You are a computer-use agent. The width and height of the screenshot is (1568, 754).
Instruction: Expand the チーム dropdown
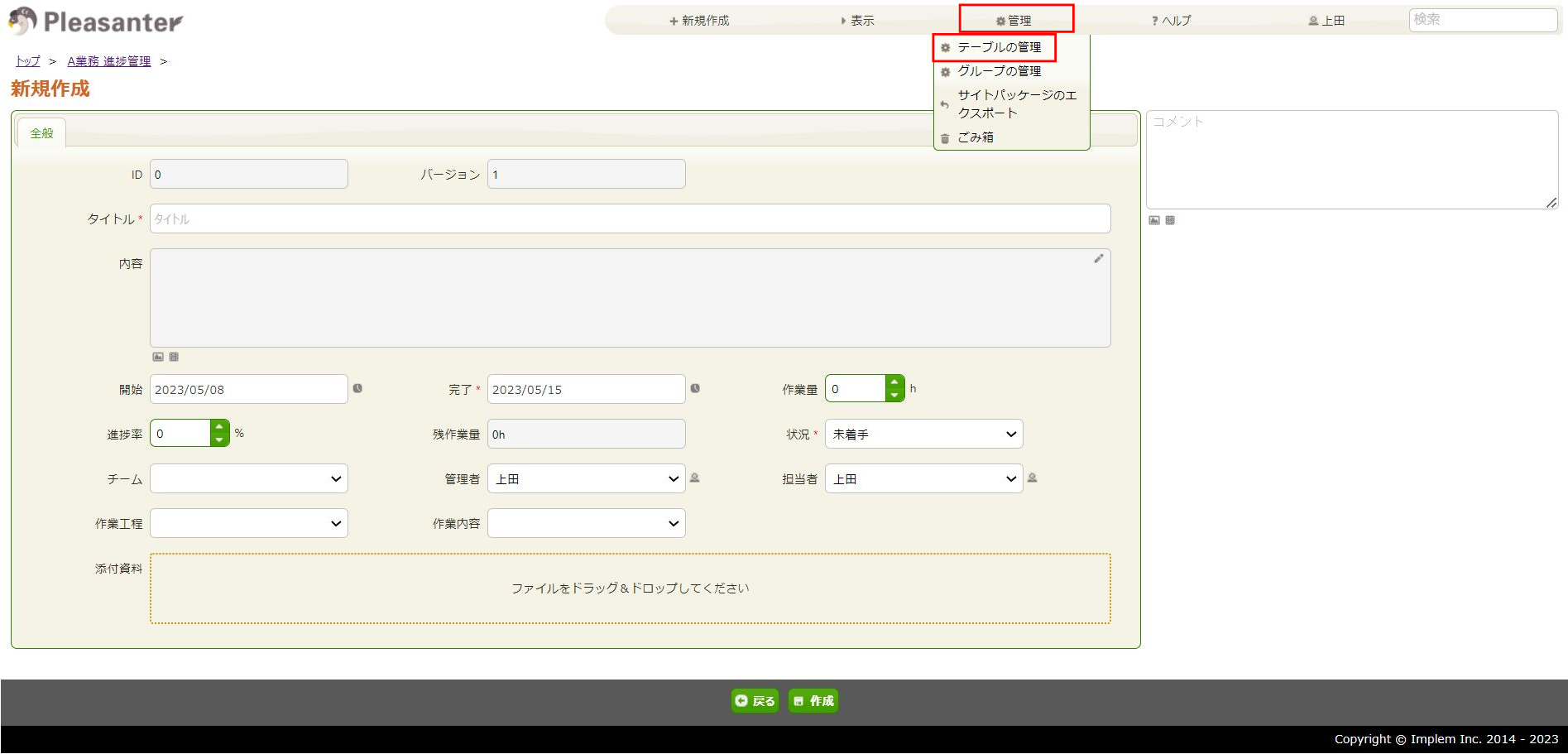(x=248, y=479)
